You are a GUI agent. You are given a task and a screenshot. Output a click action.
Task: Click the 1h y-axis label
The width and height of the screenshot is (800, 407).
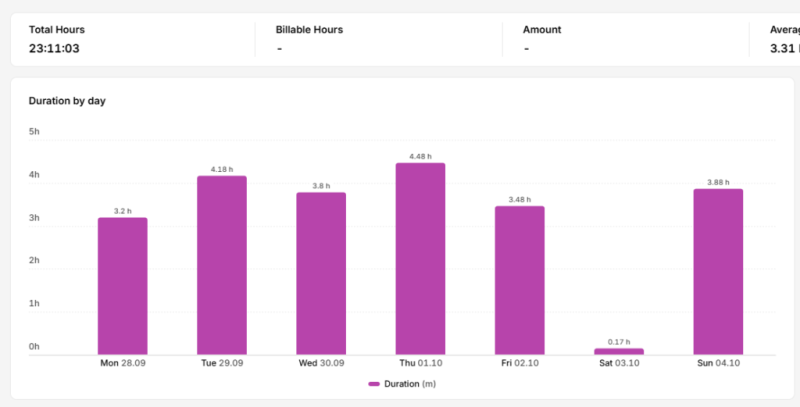click(34, 303)
